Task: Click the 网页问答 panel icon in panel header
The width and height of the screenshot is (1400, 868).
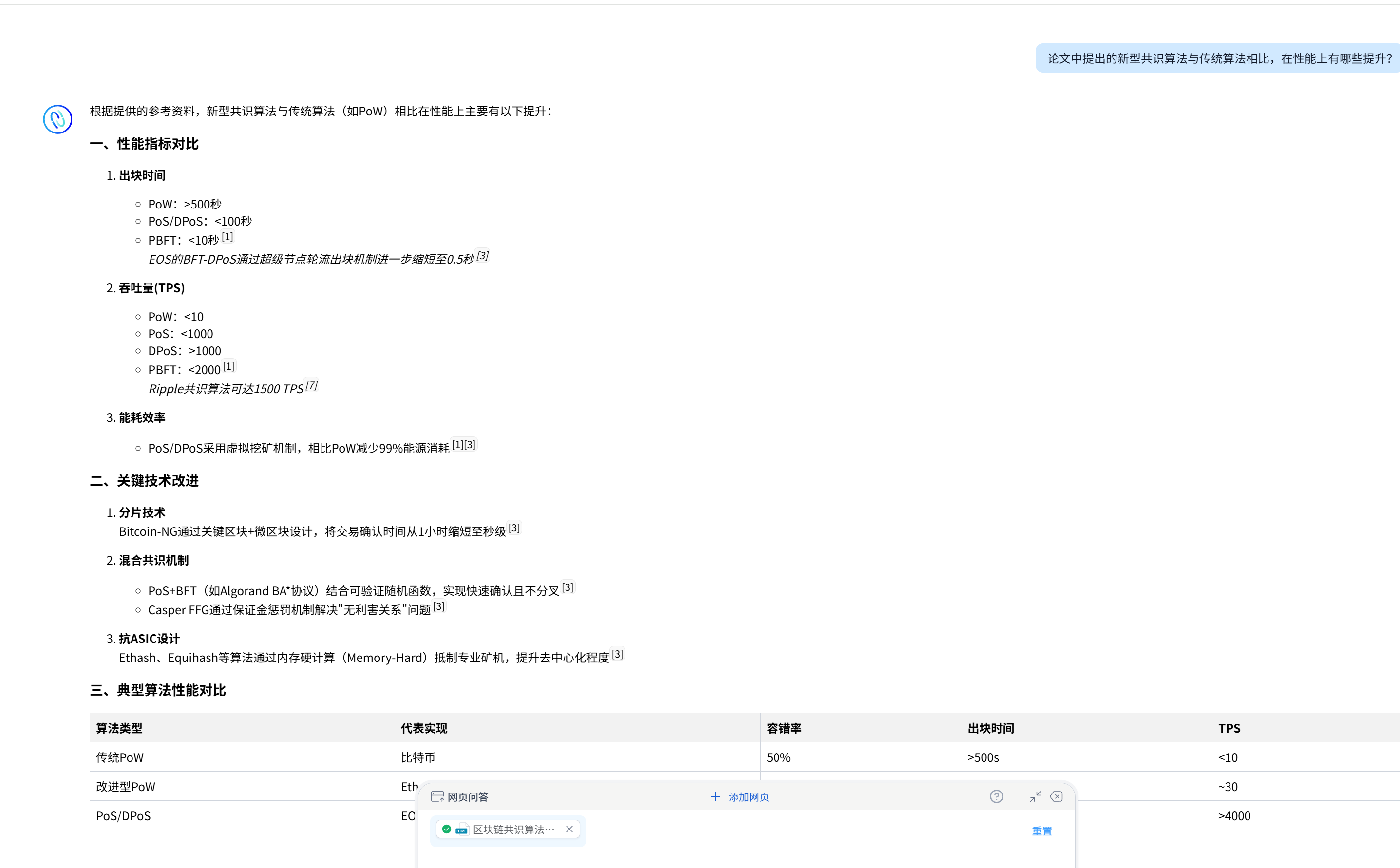Action: (x=437, y=796)
